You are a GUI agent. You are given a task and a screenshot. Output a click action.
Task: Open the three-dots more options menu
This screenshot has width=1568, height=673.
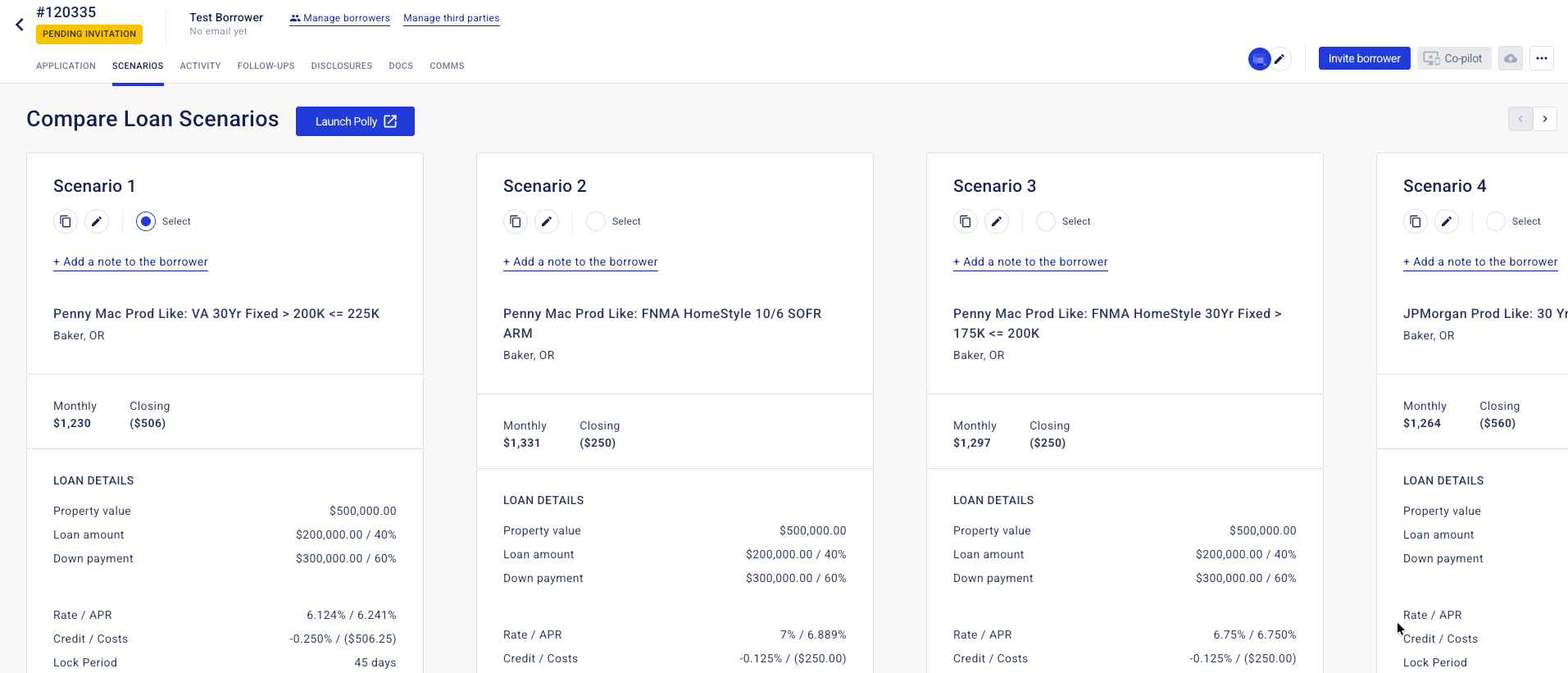(x=1541, y=58)
